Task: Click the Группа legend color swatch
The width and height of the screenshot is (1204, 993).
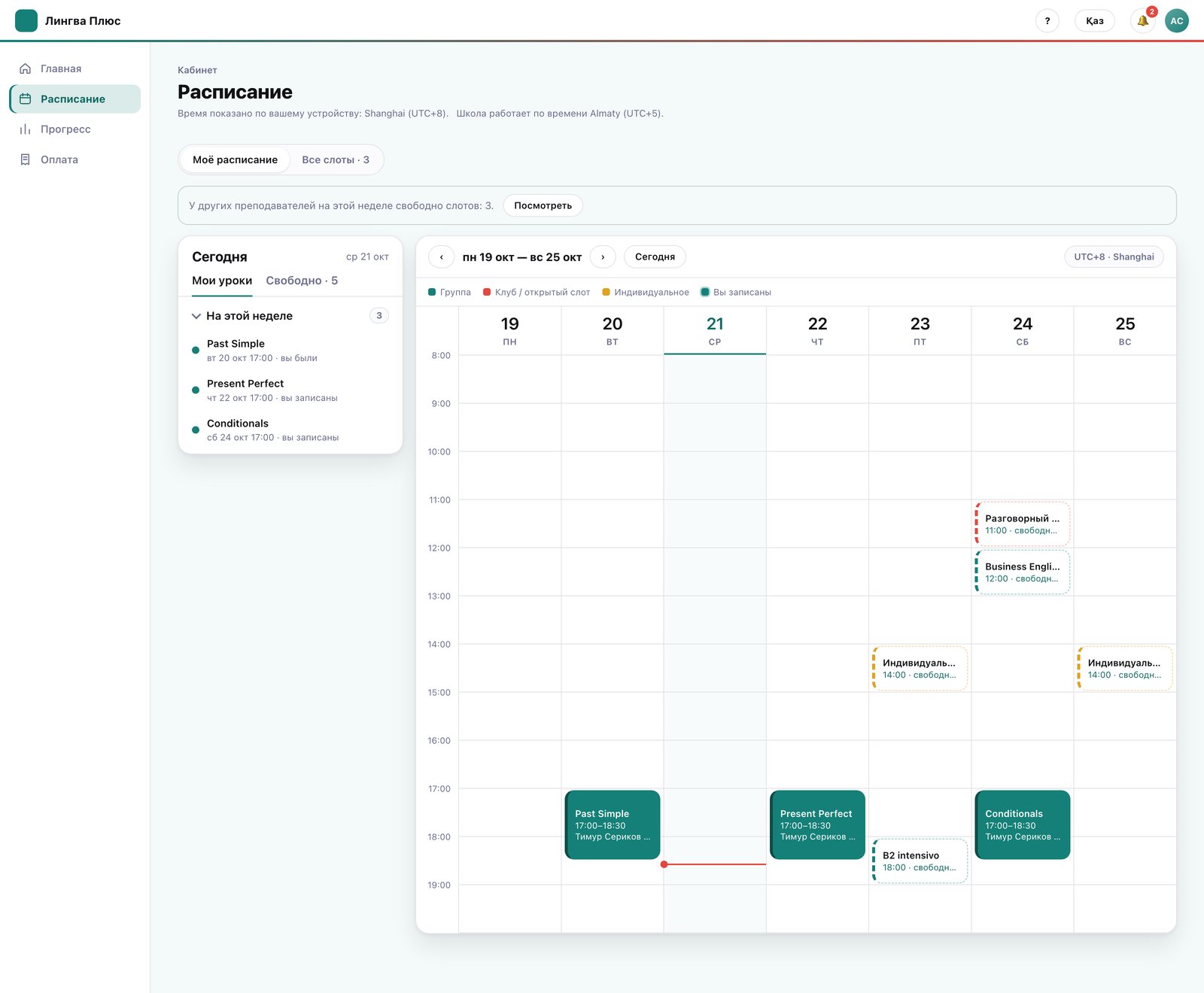Action: coord(432,292)
